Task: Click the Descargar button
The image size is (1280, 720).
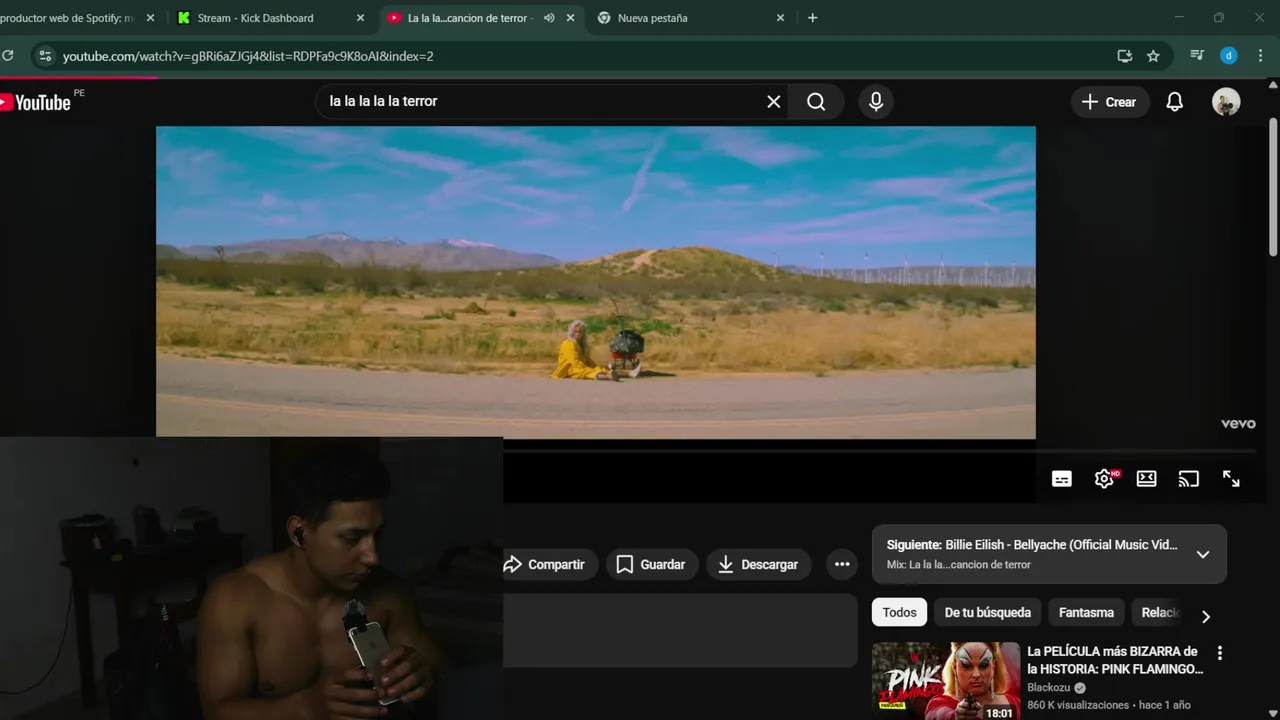Action: click(x=758, y=564)
